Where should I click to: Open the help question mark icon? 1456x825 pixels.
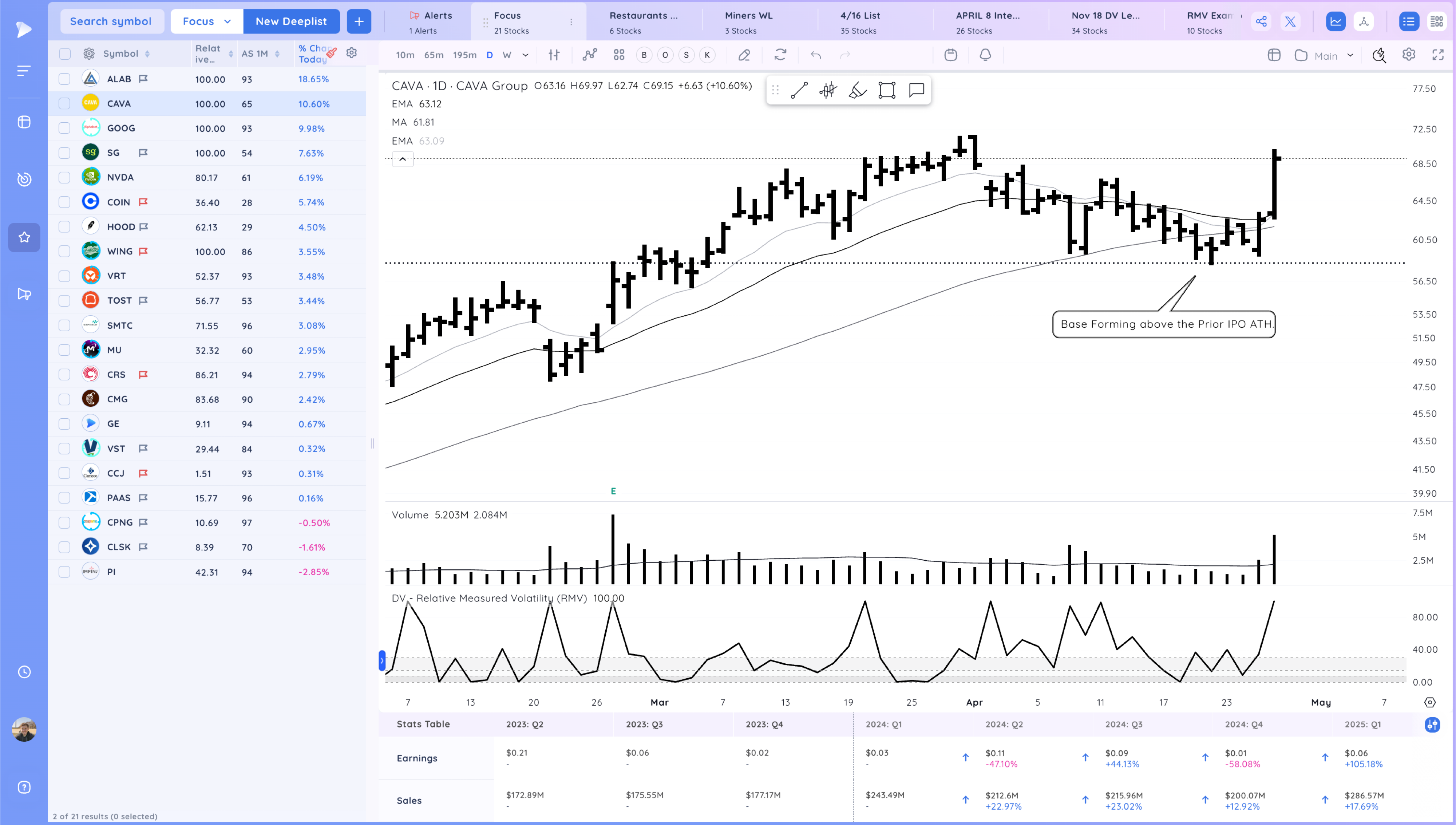pyautogui.click(x=24, y=787)
